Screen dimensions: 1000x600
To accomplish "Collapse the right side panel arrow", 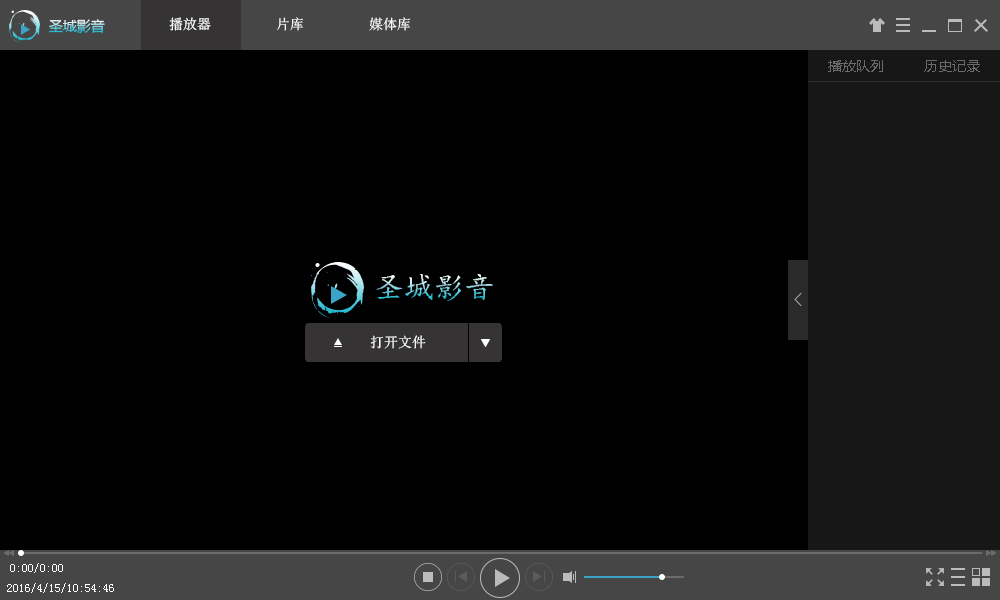I will (x=798, y=300).
